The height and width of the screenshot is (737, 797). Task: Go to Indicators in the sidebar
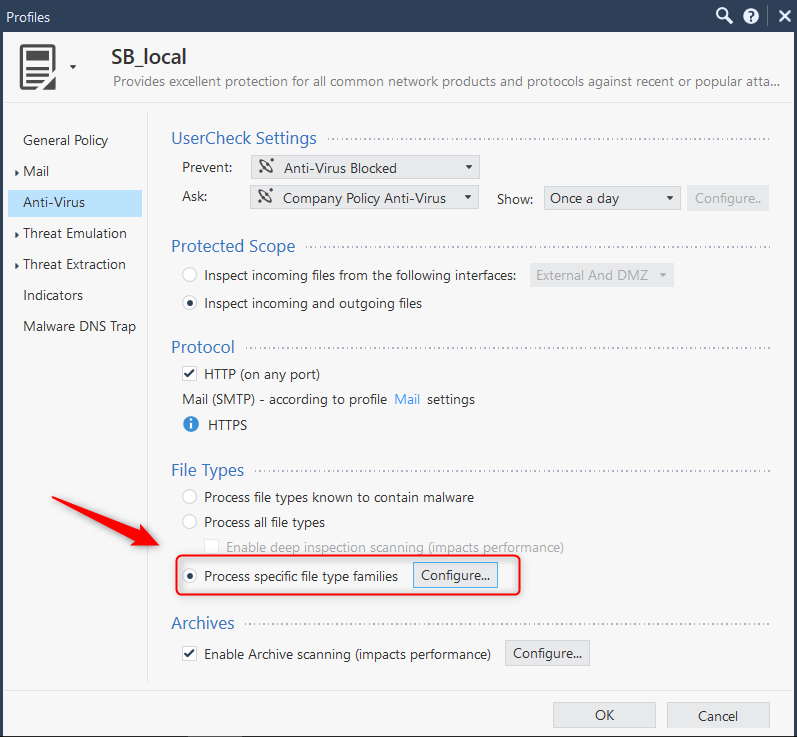(53, 295)
